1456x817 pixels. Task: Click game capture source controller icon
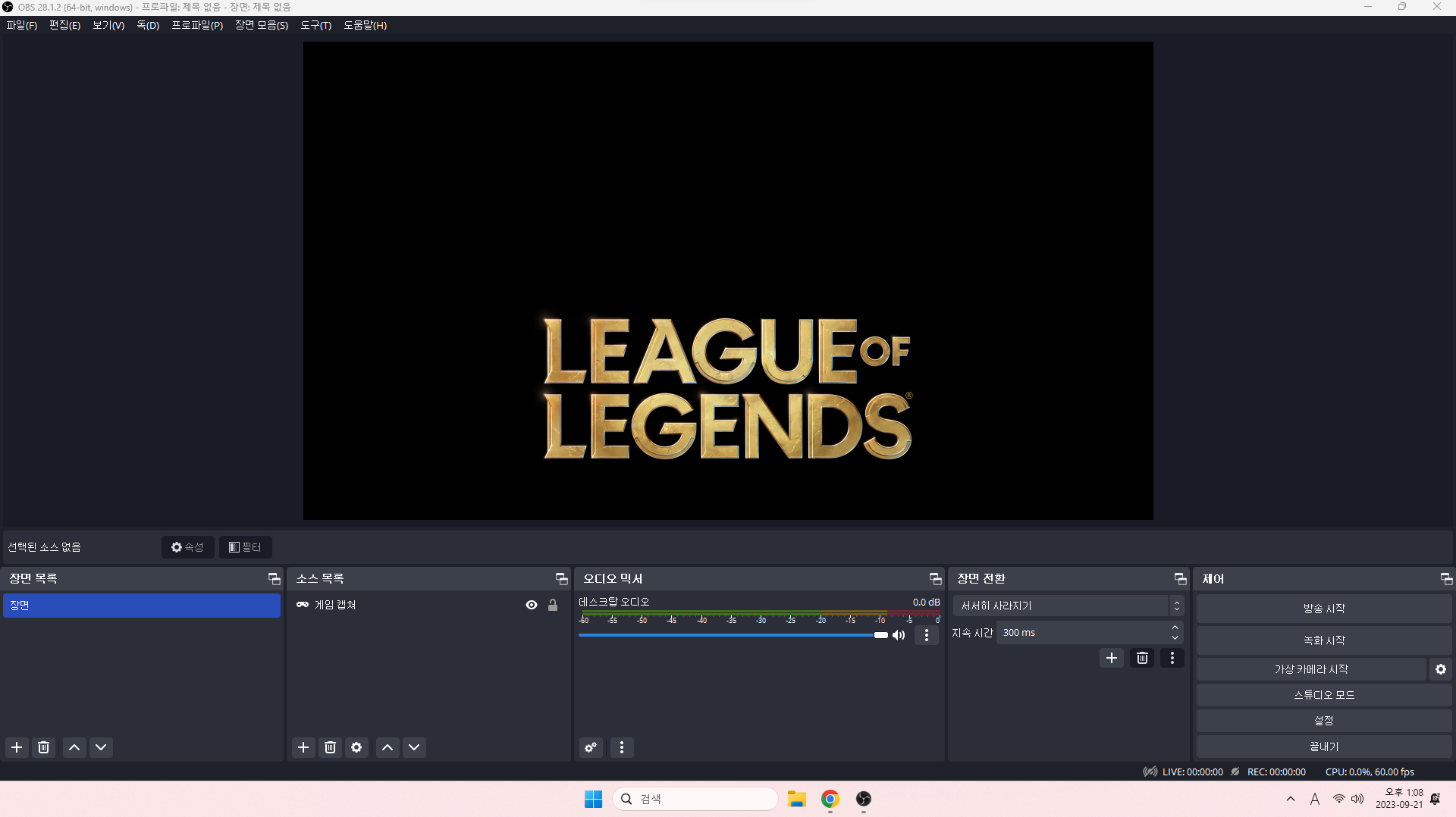303,605
